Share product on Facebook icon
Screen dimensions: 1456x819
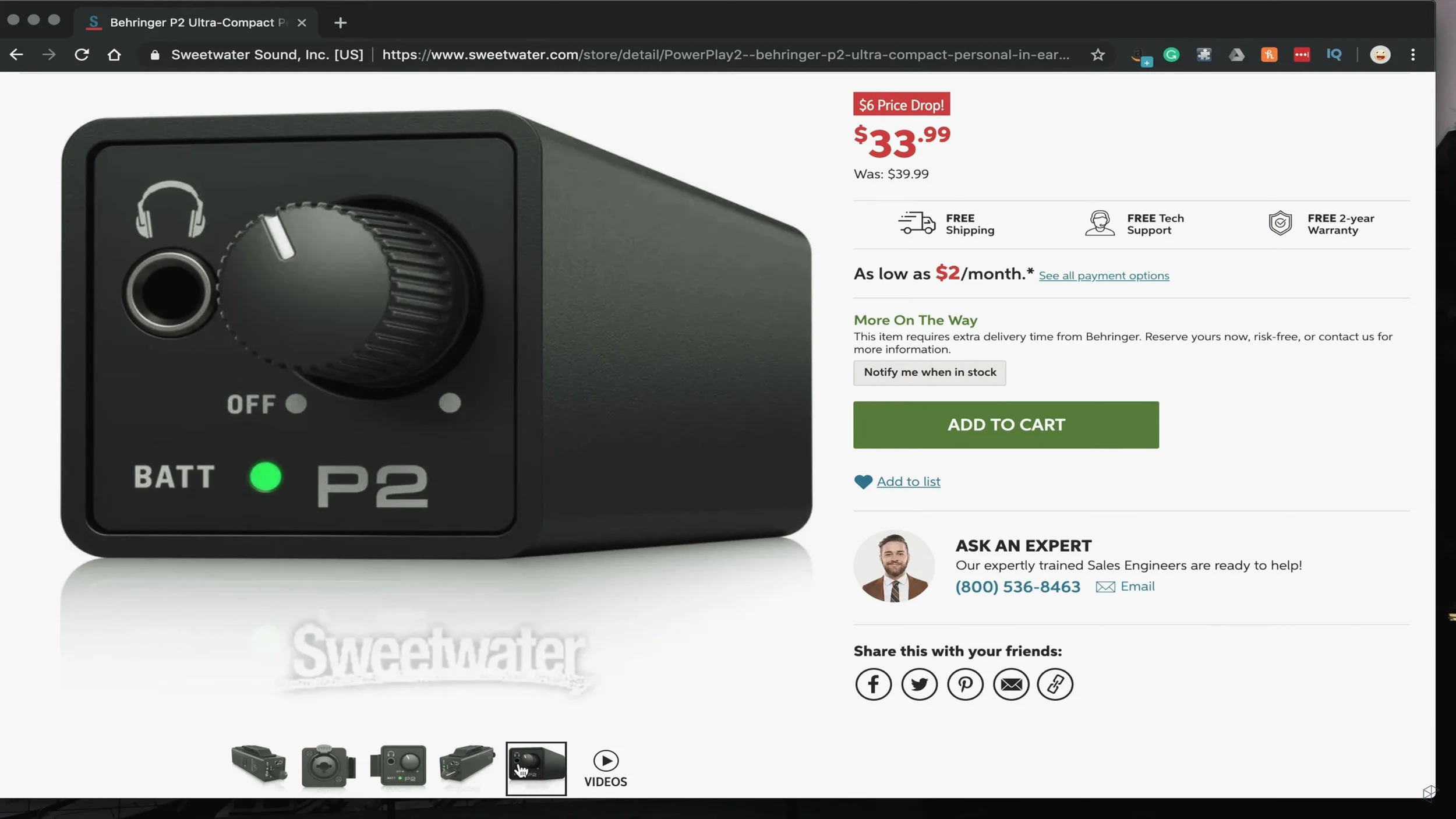873,684
